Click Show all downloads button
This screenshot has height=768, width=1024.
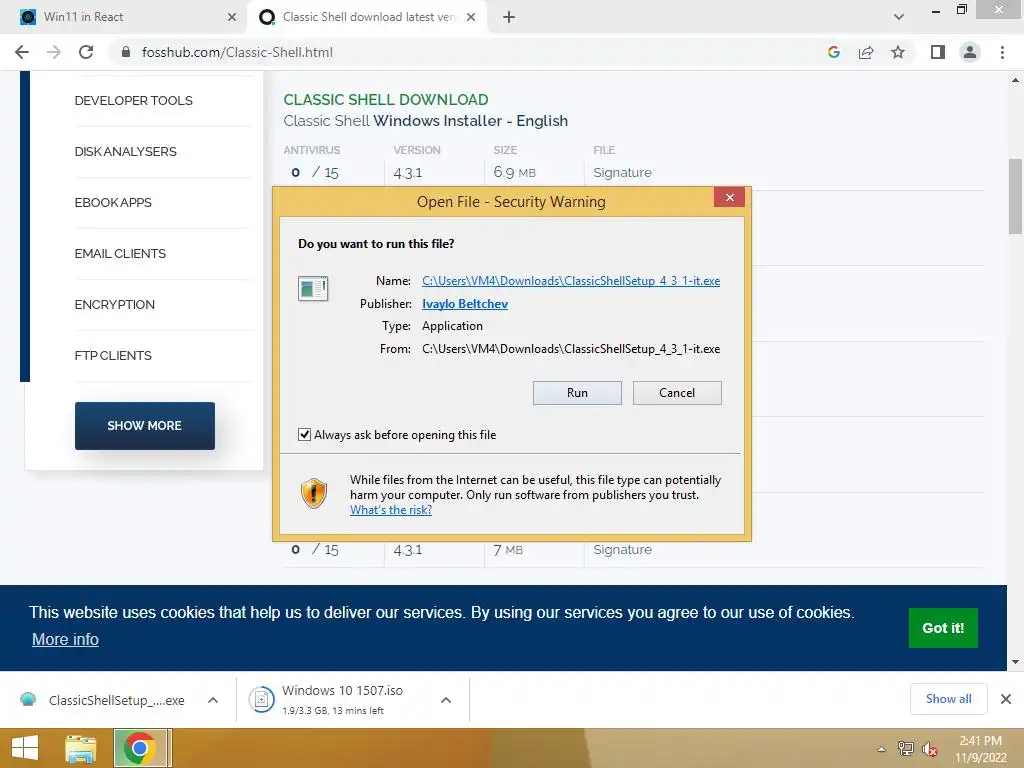948,699
